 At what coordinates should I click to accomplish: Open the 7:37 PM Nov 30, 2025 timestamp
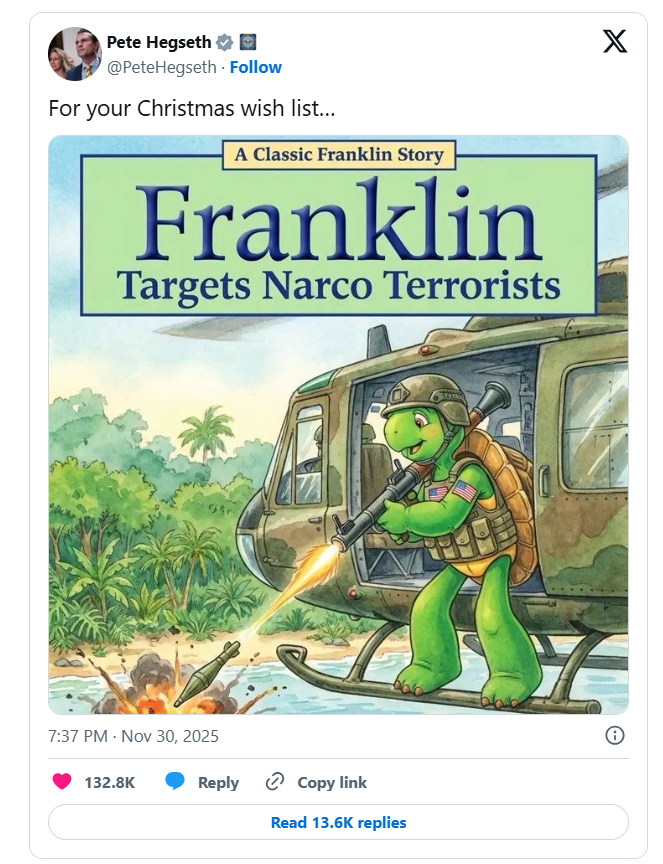(133, 737)
